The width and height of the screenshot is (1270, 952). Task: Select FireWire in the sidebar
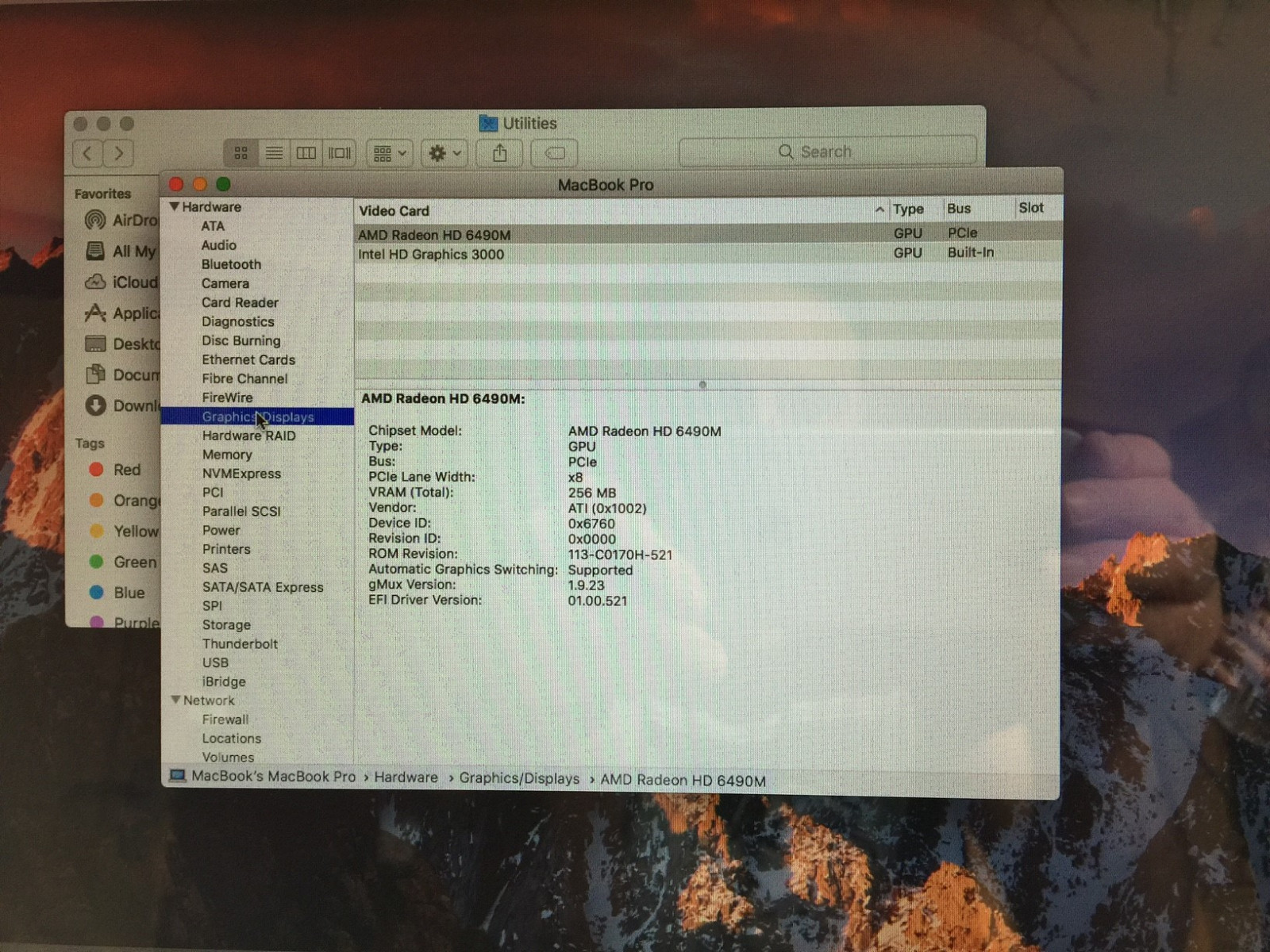pos(227,397)
